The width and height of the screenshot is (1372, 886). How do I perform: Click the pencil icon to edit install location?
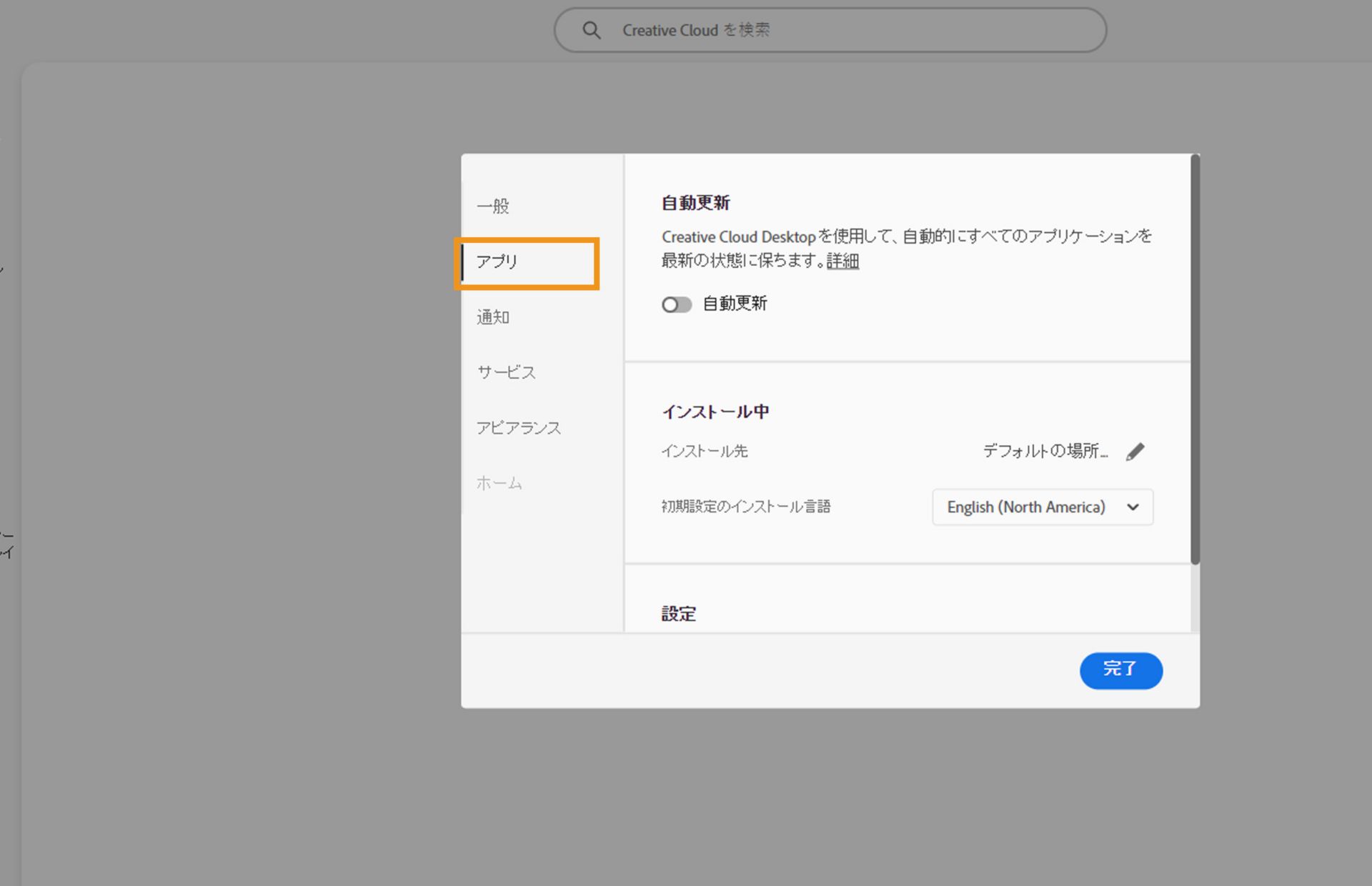pyautogui.click(x=1135, y=452)
